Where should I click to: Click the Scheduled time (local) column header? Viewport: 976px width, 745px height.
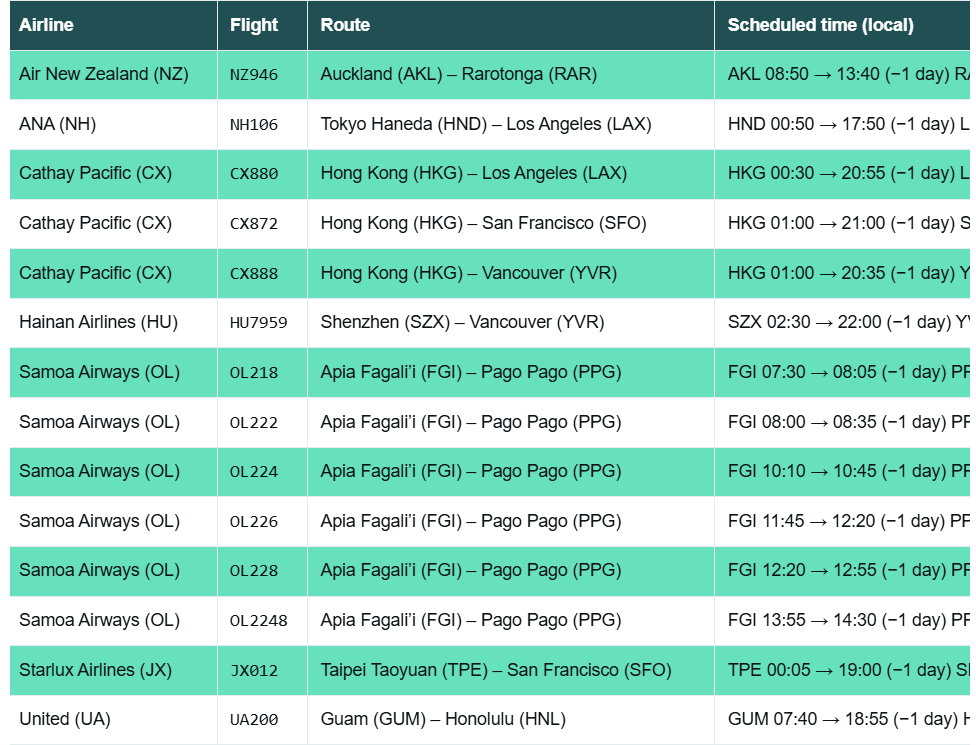pyautogui.click(x=820, y=25)
